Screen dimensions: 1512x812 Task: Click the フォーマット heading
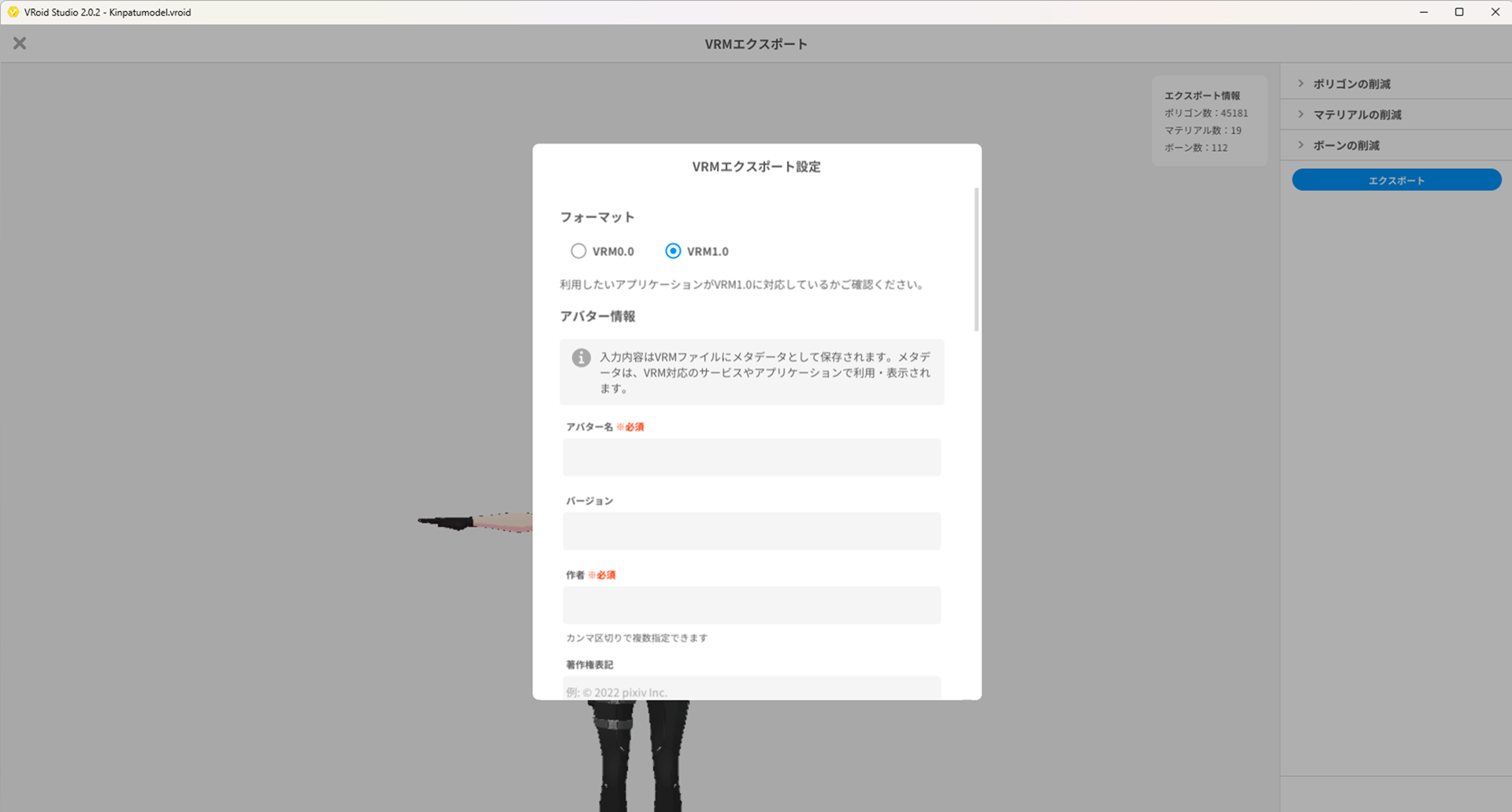(597, 217)
